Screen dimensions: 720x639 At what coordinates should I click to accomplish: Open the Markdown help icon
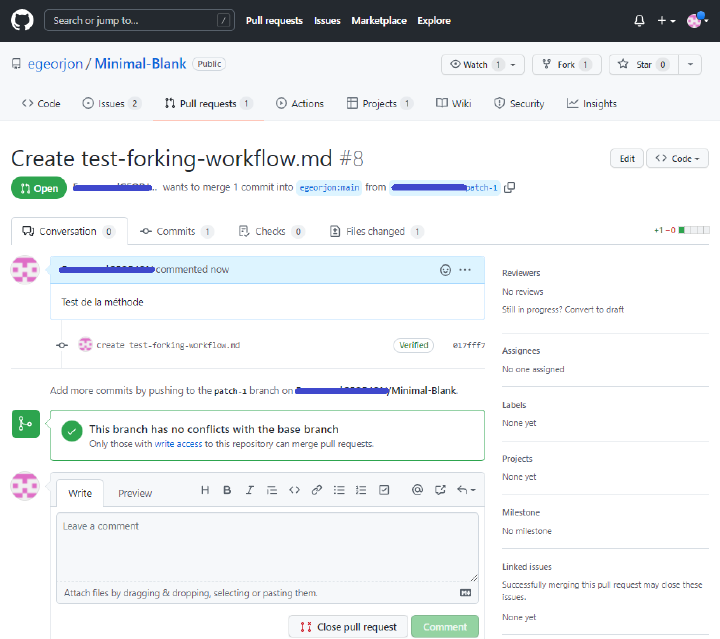[x=466, y=593]
